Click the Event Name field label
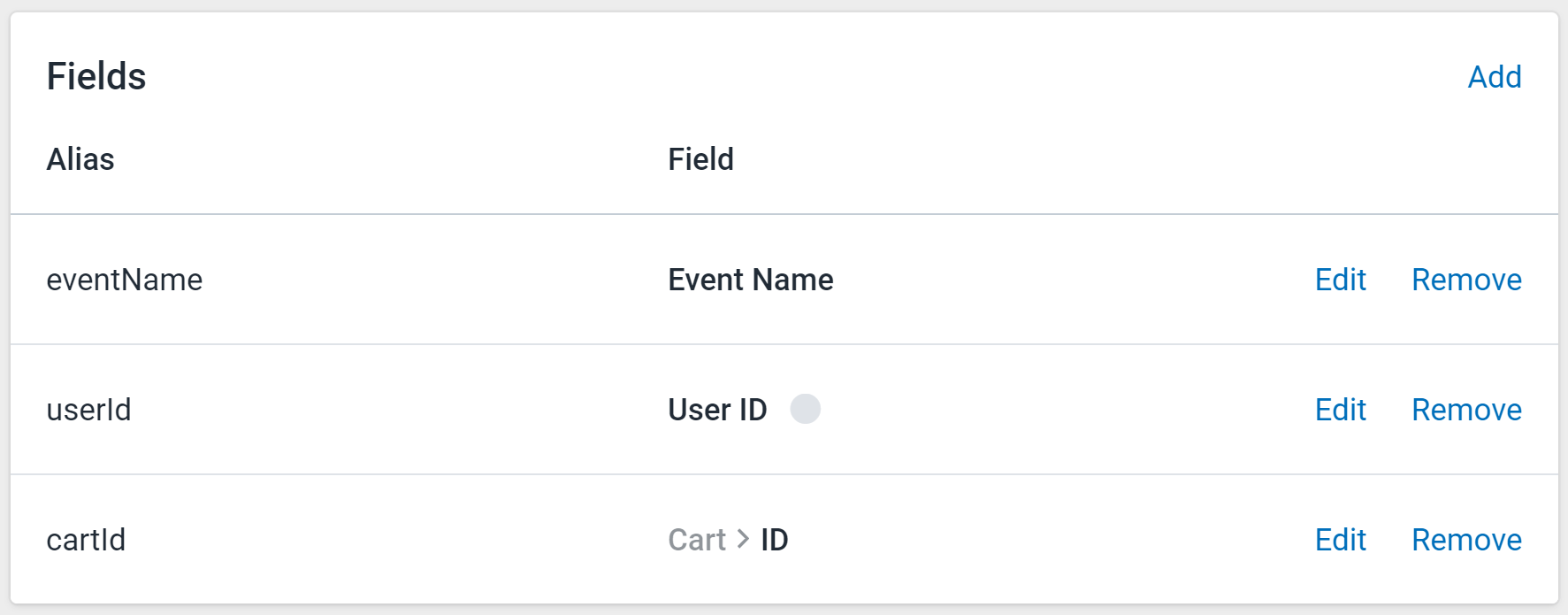This screenshot has height=615, width=1568. coord(751,280)
